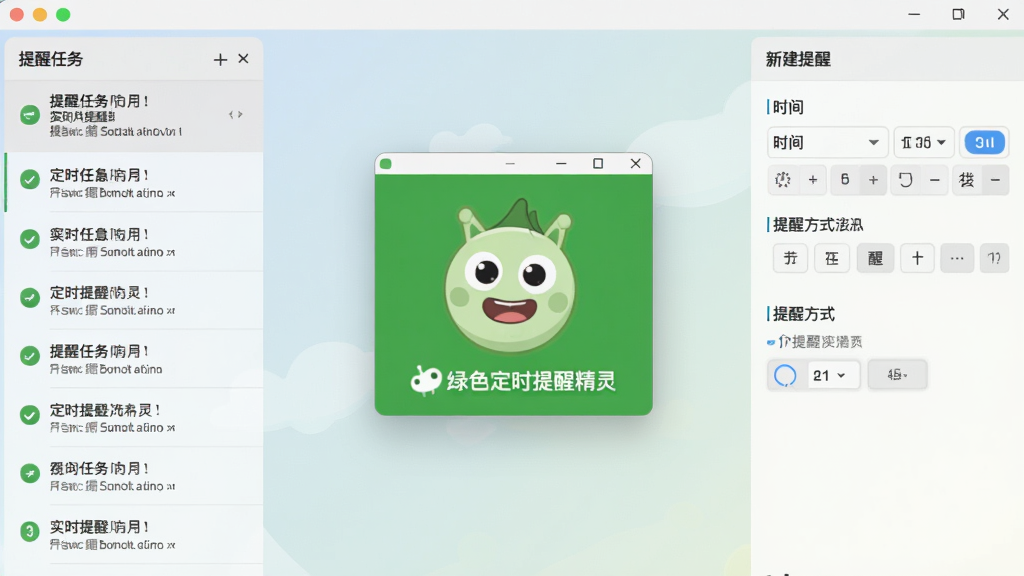The width and height of the screenshot is (1024, 576).
Task: Minimize the green mascot window
Action: [x=561, y=163]
